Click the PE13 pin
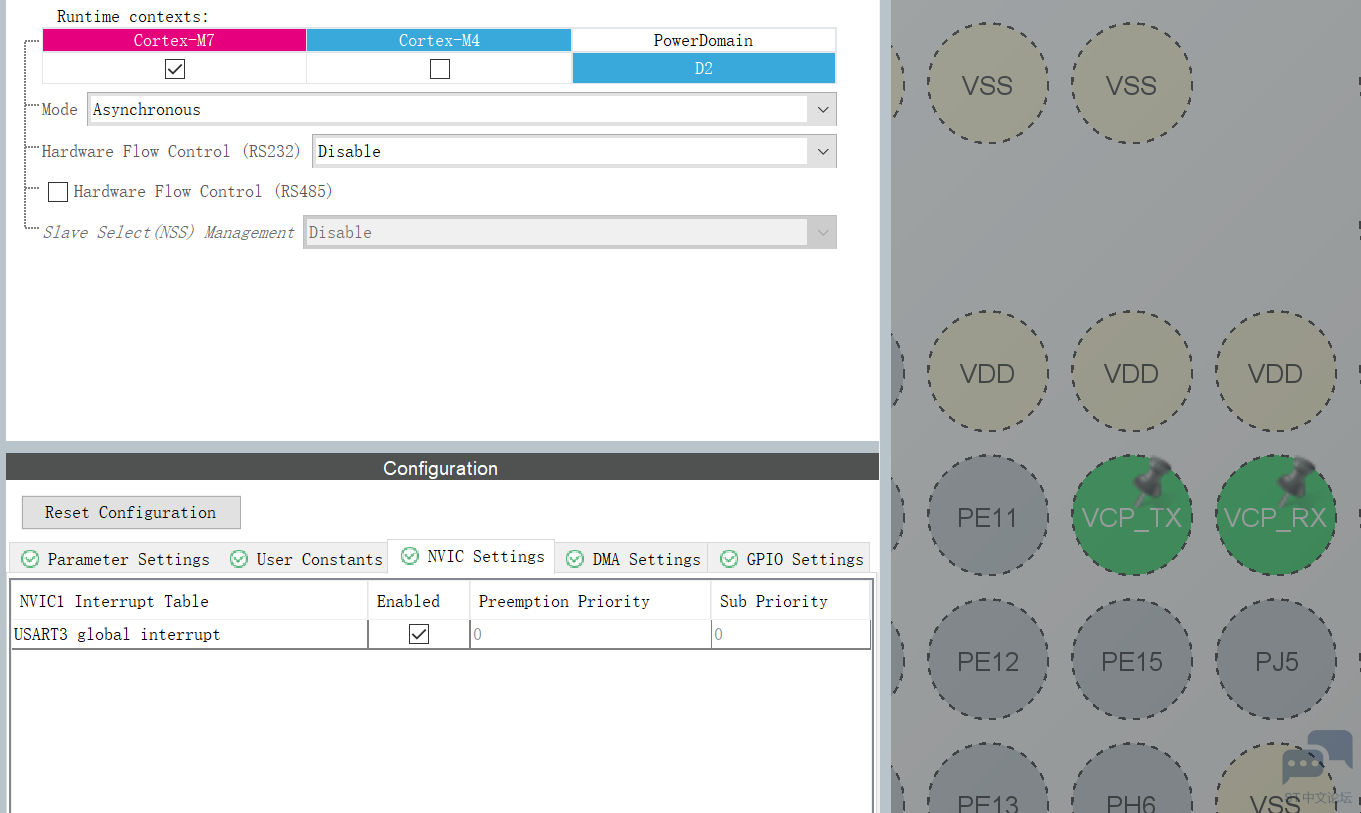The image size is (1361, 813). point(988,780)
